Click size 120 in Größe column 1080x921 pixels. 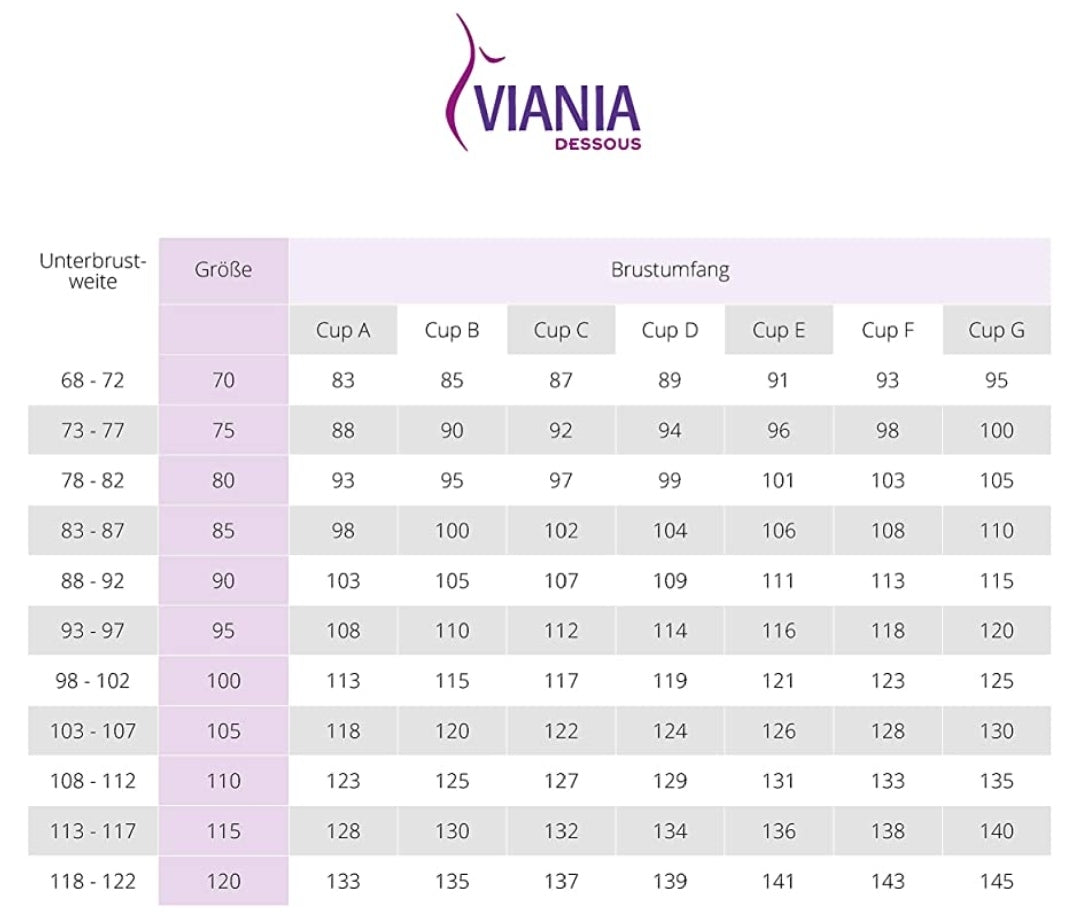coord(223,881)
